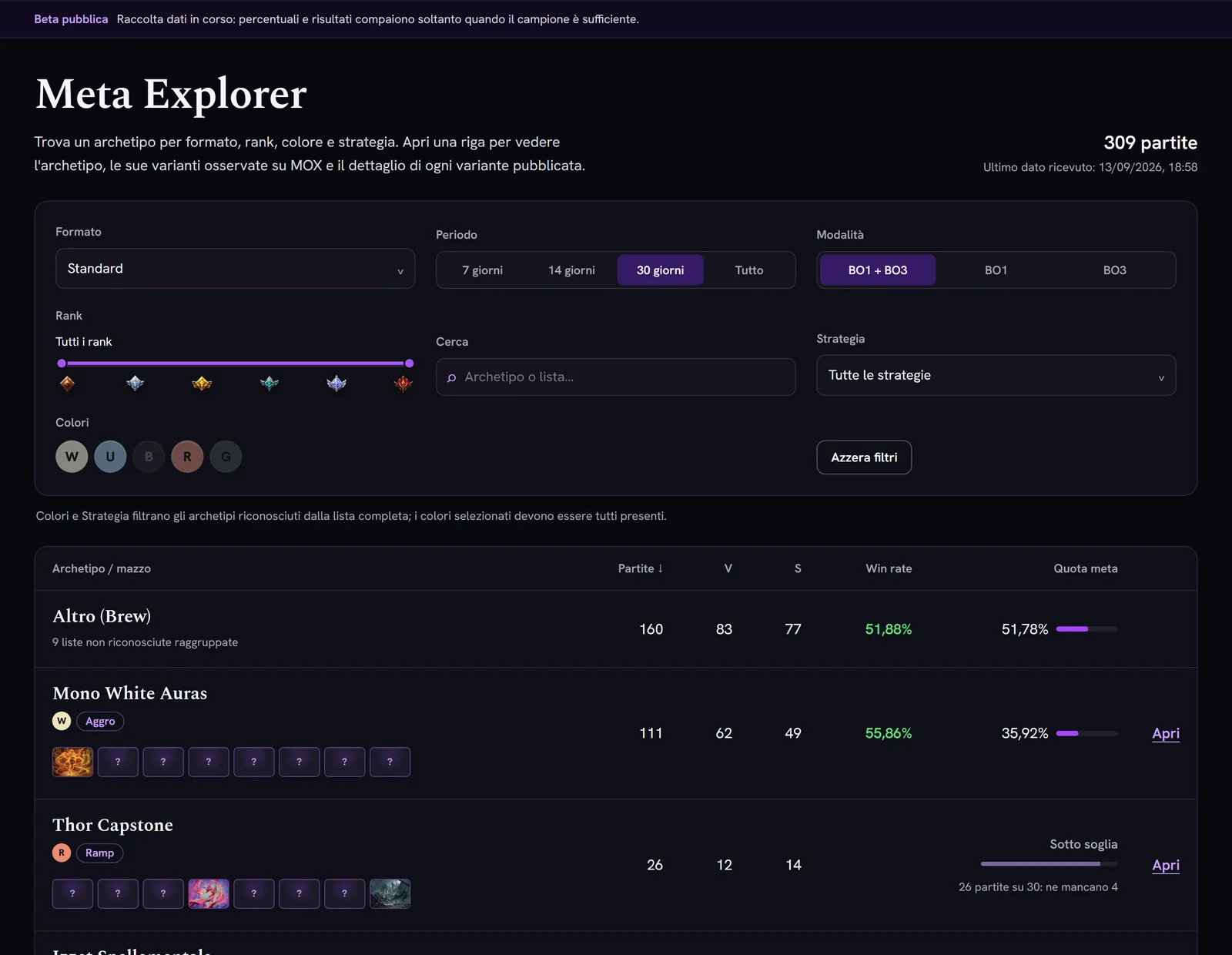Click the Ramp strategy tag
The height and width of the screenshot is (955, 1232).
coord(100,853)
